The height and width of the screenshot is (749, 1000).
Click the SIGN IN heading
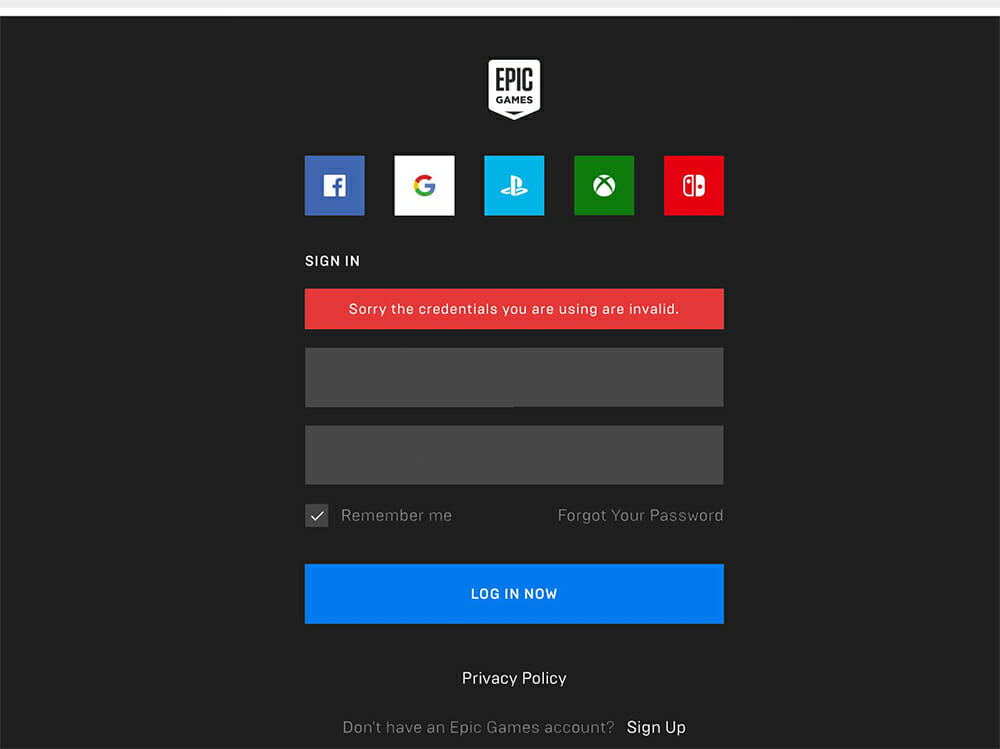point(332,261)
